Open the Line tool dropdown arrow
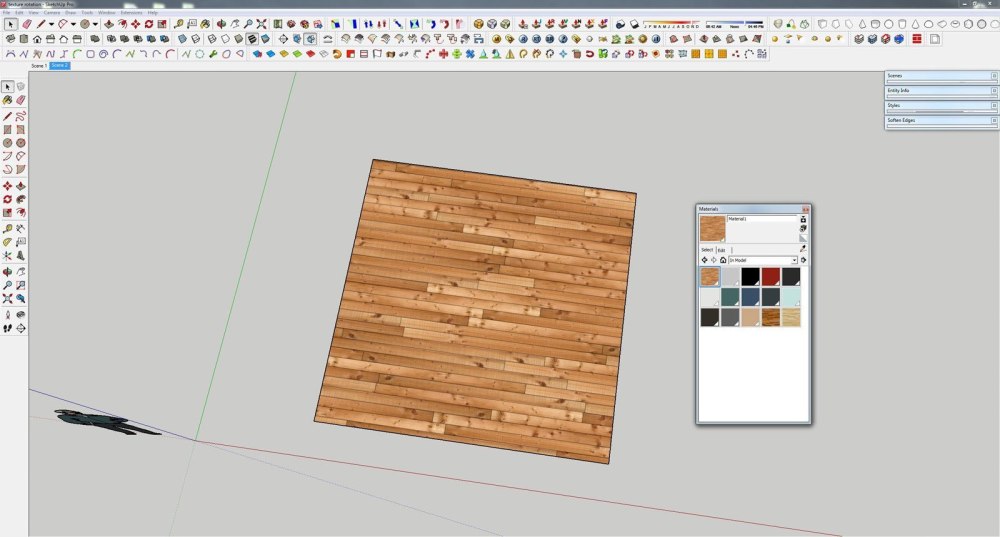1000x537 pixels. (x=51, y=24)
